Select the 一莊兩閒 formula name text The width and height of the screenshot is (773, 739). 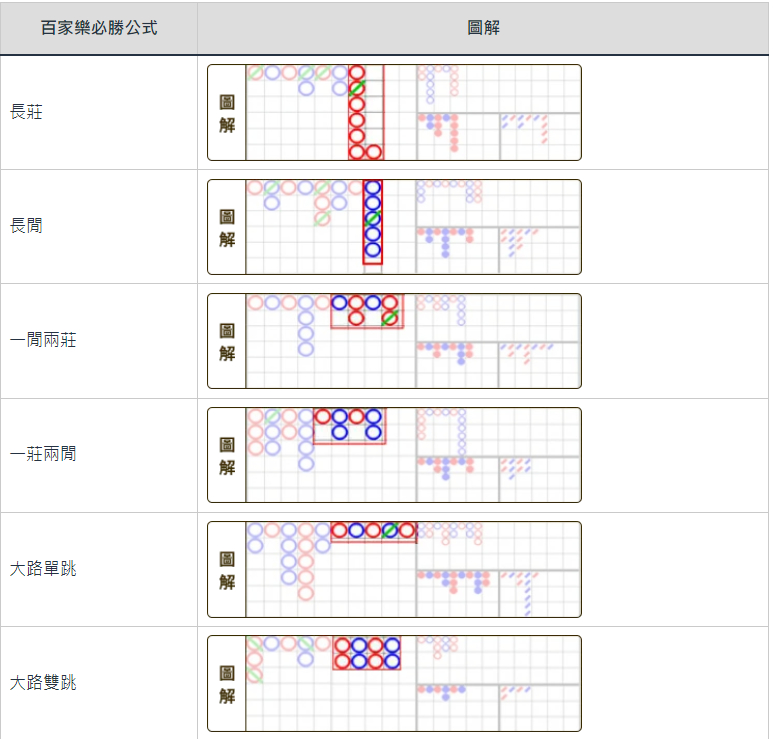point(43,454)
